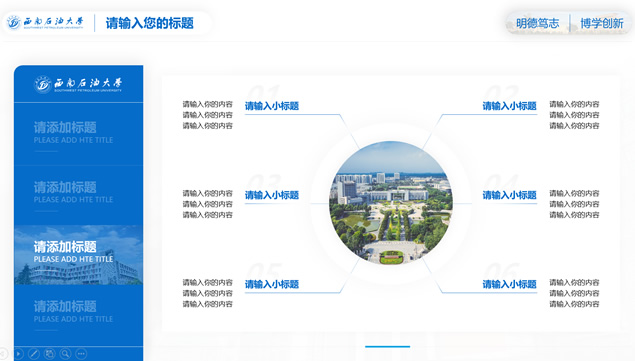Click the 博学创新 motto label
Viewport: 635px width, 361px height.
(602, 23)
